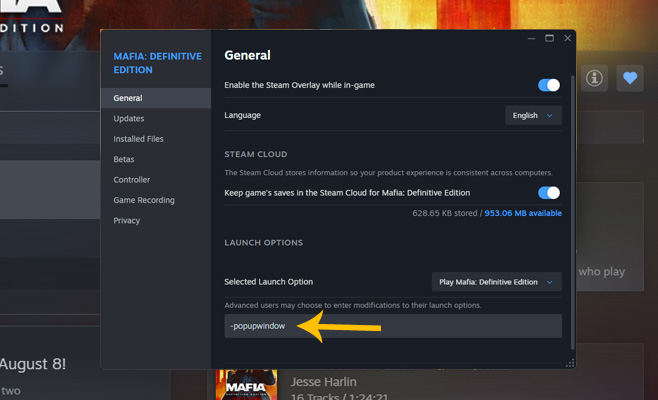Click the 953.06 MB available link
The image size is (658, 400).
pos(523,213)
